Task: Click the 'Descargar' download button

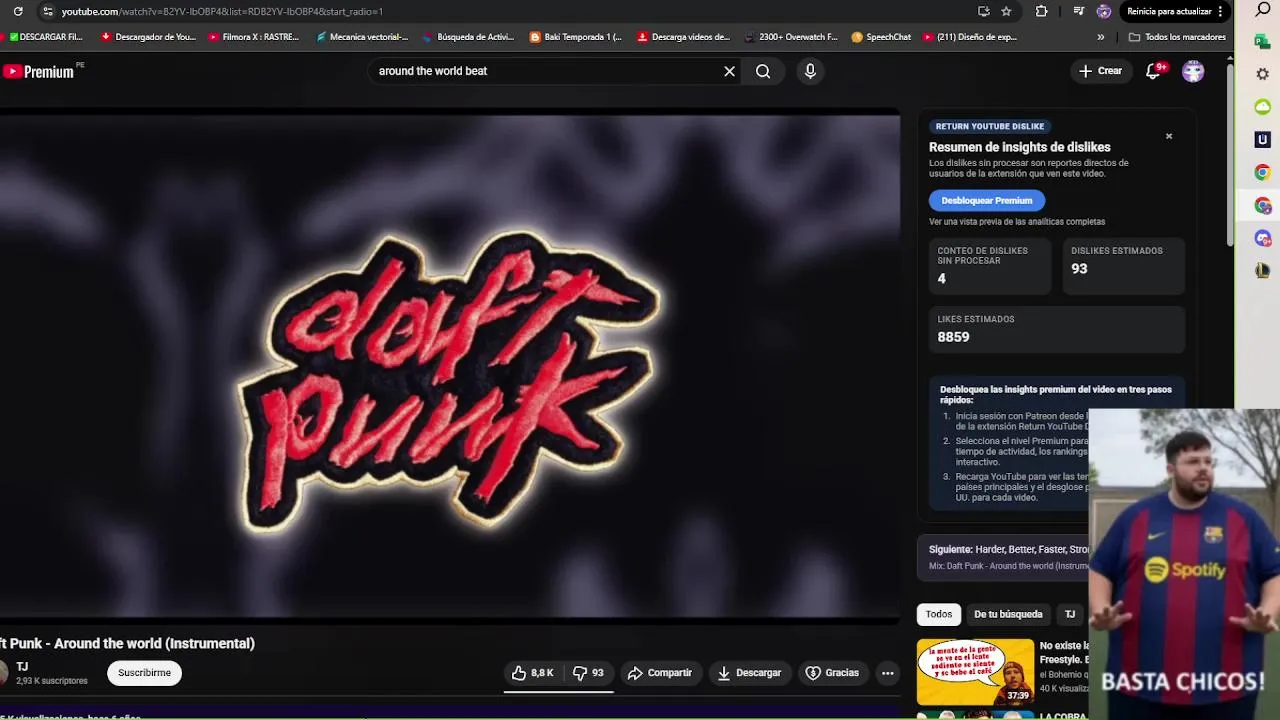Action: [749, 673]
